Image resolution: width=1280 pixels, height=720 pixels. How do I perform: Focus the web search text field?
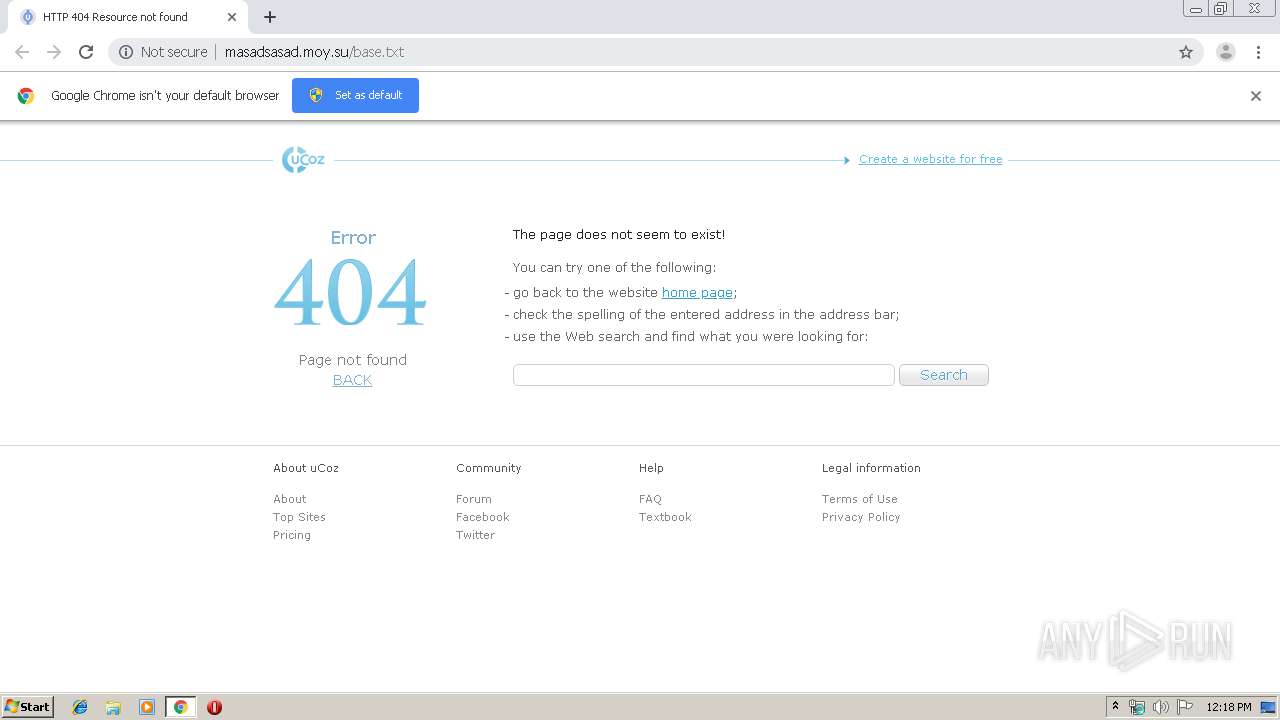(703, 375)
